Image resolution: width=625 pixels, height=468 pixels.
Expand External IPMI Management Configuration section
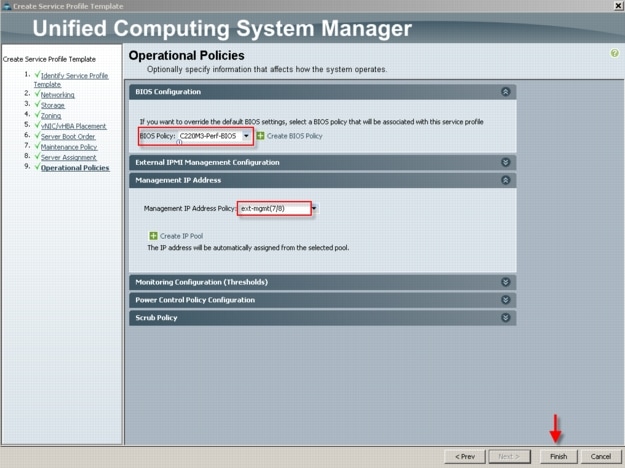[x=505, y=162]
